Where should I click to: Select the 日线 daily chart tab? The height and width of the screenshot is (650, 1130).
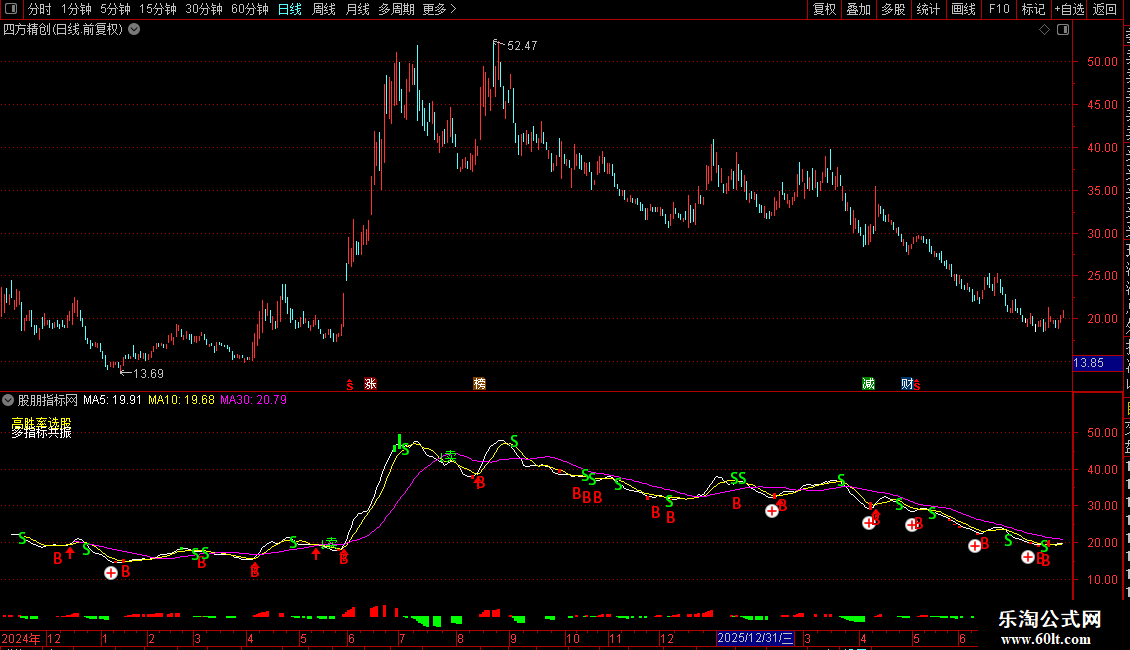(x=290, y=9)
